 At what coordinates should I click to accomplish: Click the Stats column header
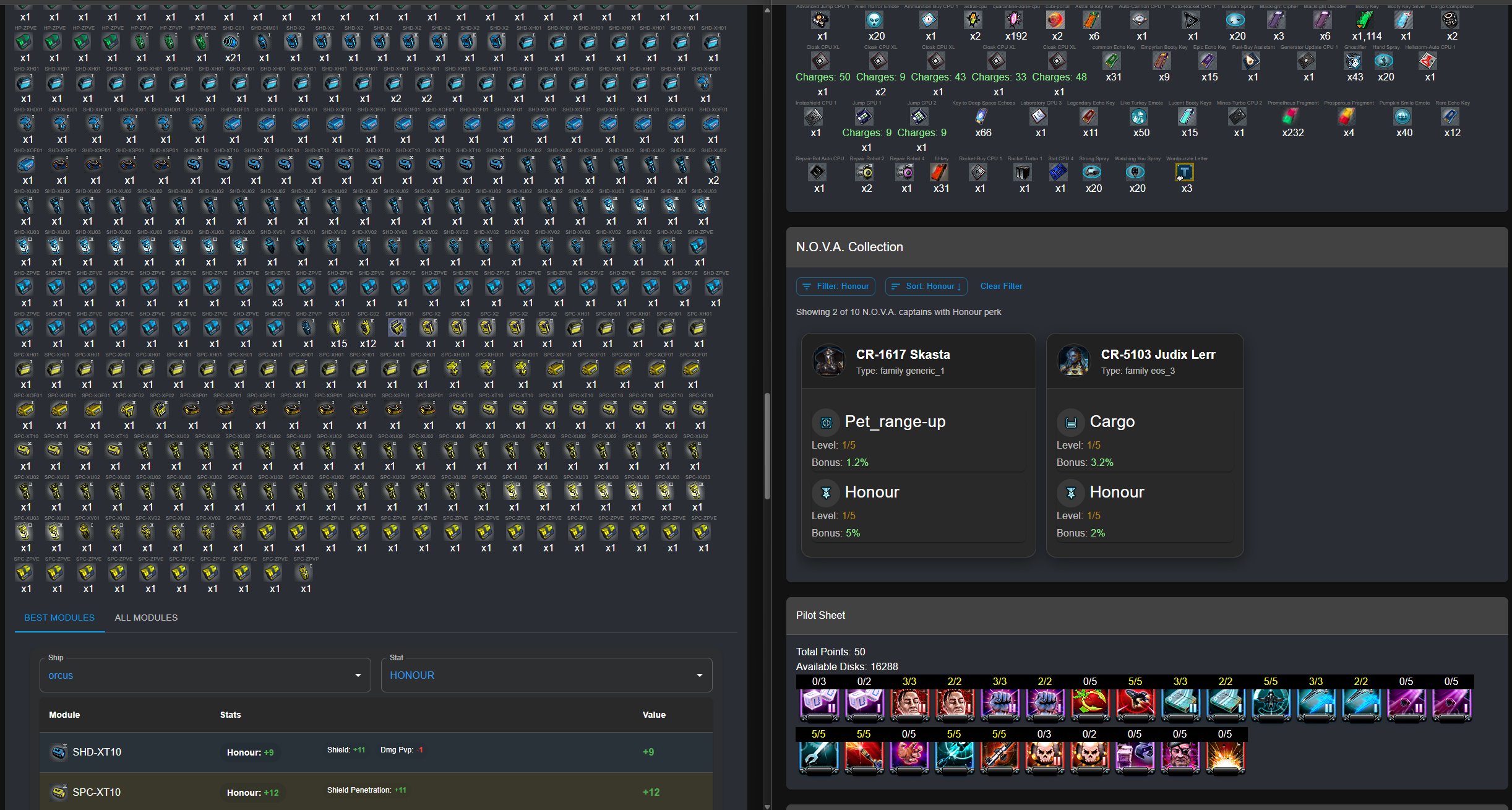pyautogui.click(x=230, y=715)
